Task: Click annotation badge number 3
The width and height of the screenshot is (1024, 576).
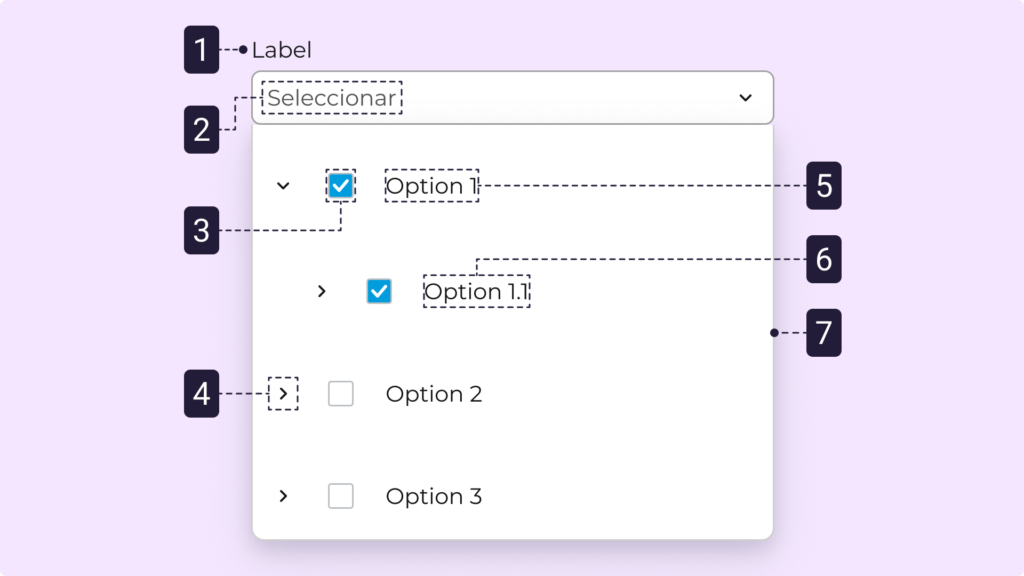Action: coord(201,231)
